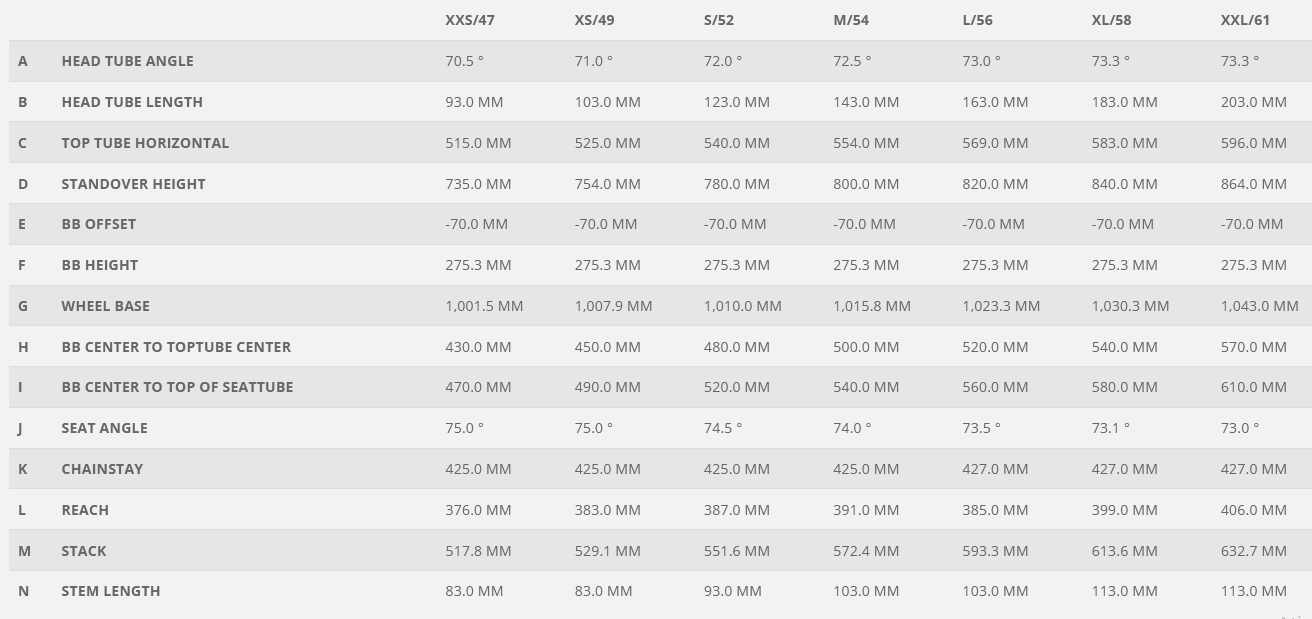
Task: Select the XS/49 size column header
Action: coord(595,20)
